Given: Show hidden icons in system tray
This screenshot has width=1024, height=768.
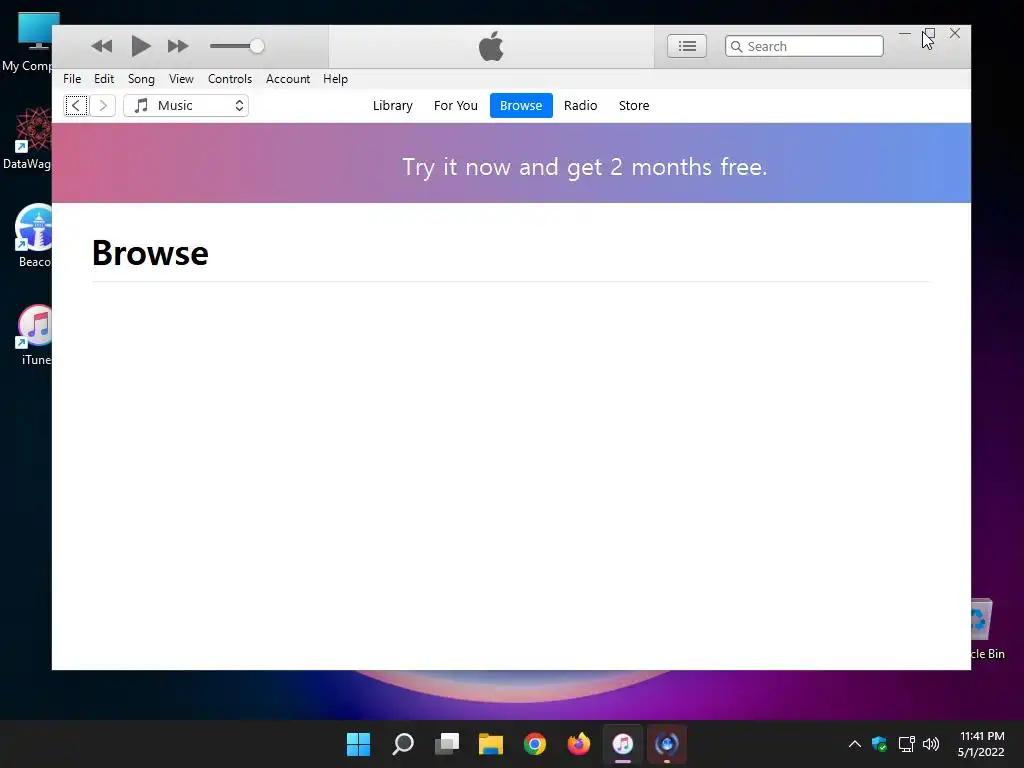Looking at the screenshot, I should point(854,744).
